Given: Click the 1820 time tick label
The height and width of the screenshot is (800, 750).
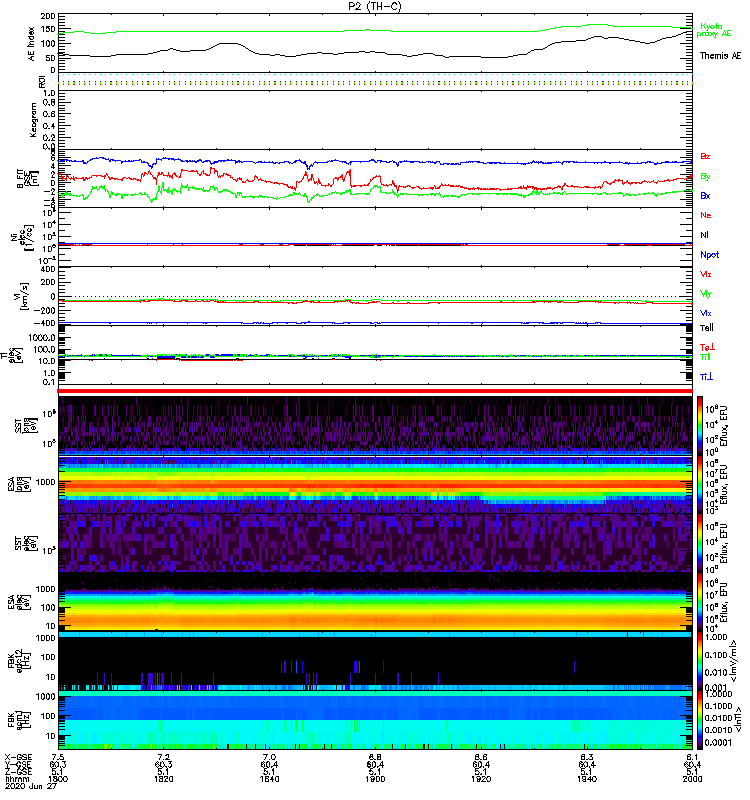Looking at the screenshot, I should [164, 779].
